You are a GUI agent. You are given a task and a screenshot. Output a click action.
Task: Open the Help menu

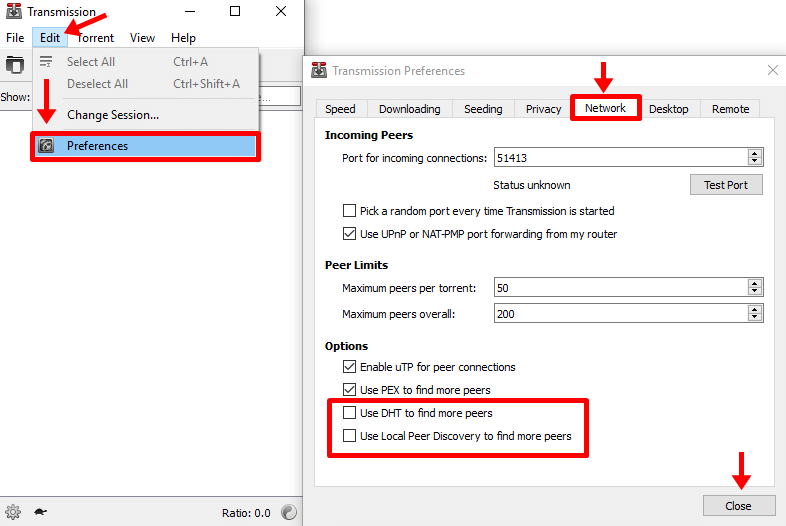[183, 38]
